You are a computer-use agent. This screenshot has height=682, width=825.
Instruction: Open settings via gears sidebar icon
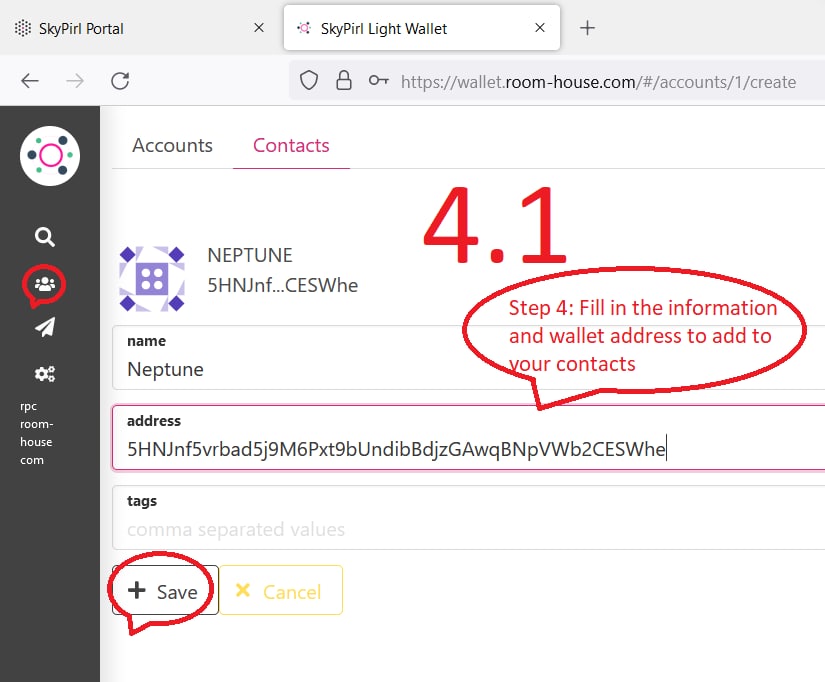(x=45, y=374)
